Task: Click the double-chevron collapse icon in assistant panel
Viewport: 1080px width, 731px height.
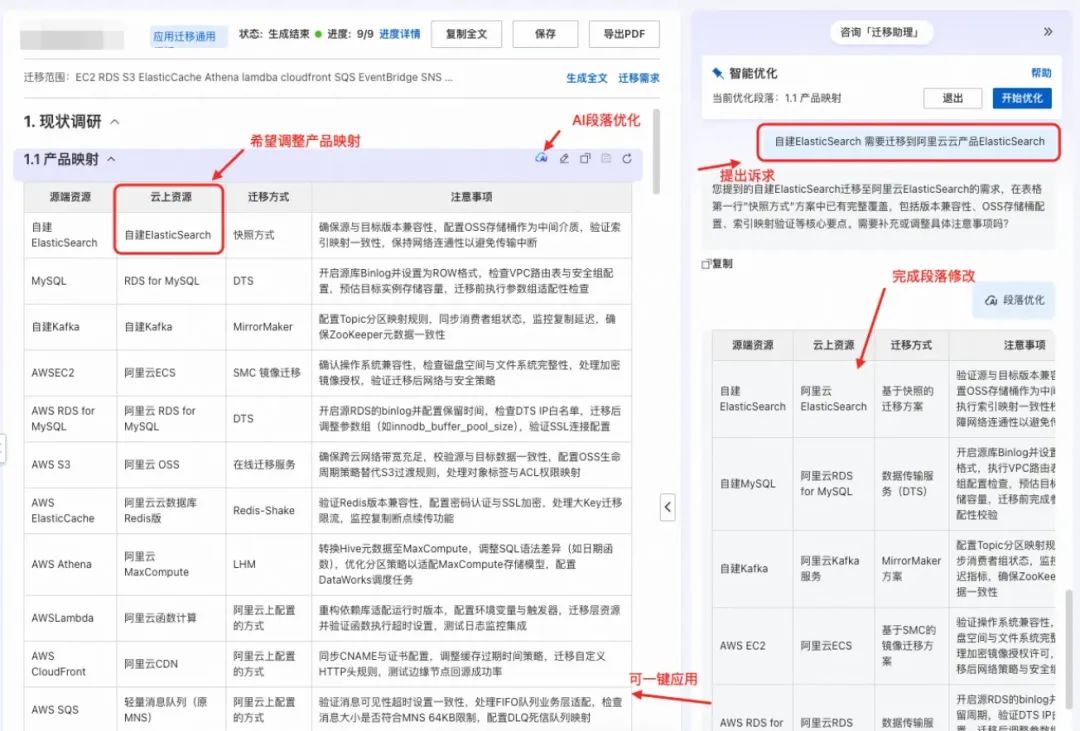Action: (x=1048, y=32)
